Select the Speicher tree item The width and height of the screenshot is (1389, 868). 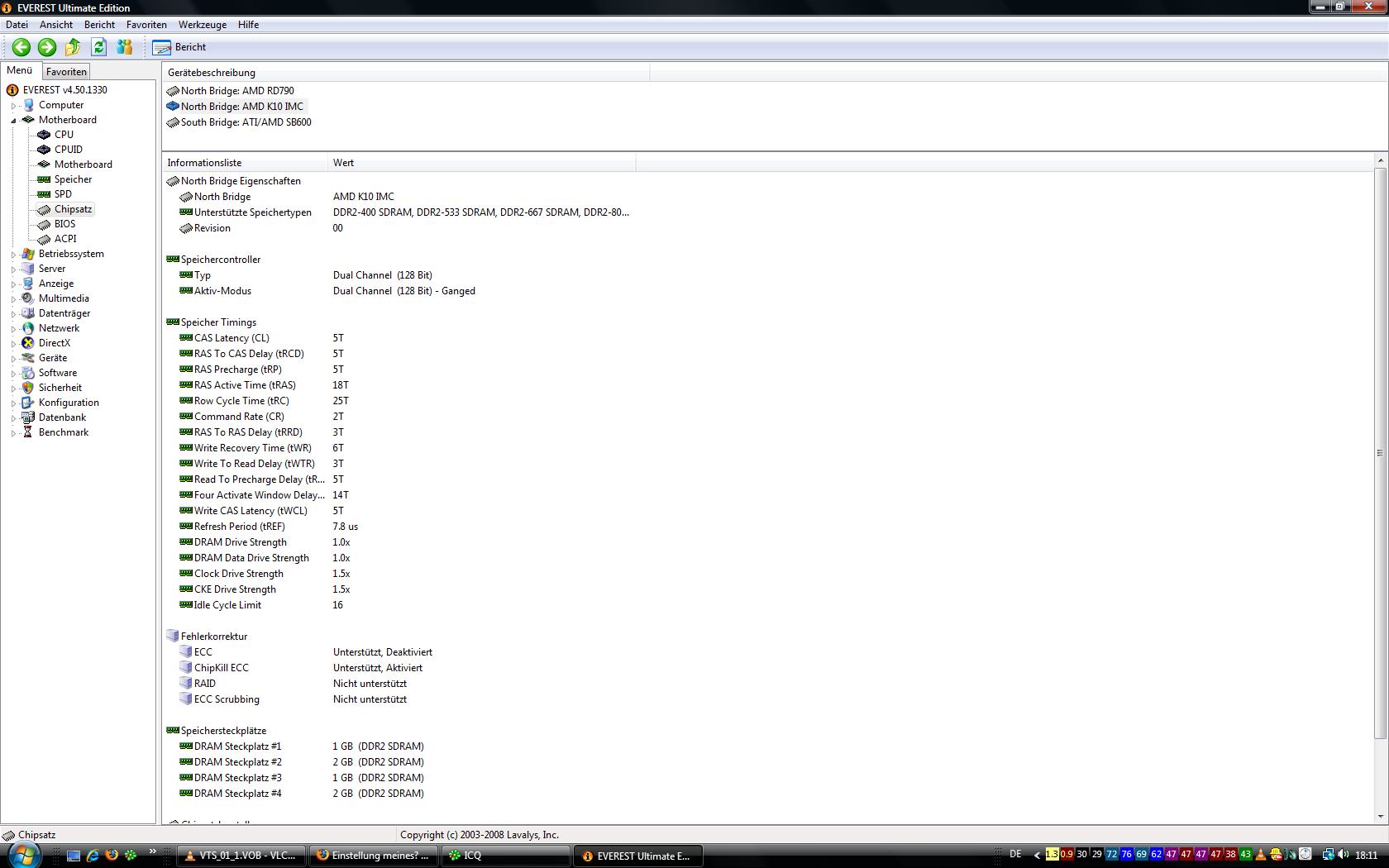tap(73, 179)
